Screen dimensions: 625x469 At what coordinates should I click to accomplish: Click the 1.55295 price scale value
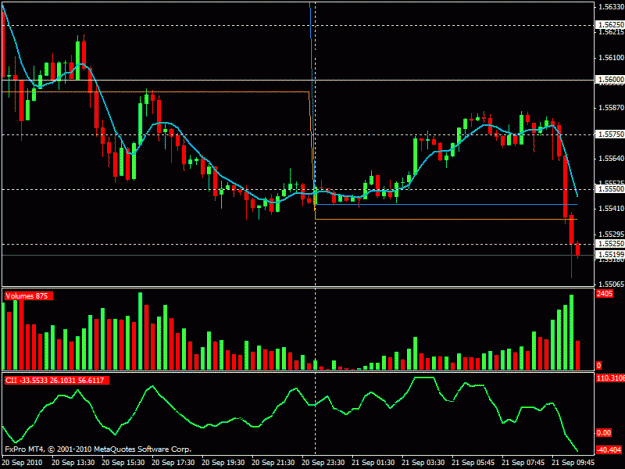pos(611,234)
